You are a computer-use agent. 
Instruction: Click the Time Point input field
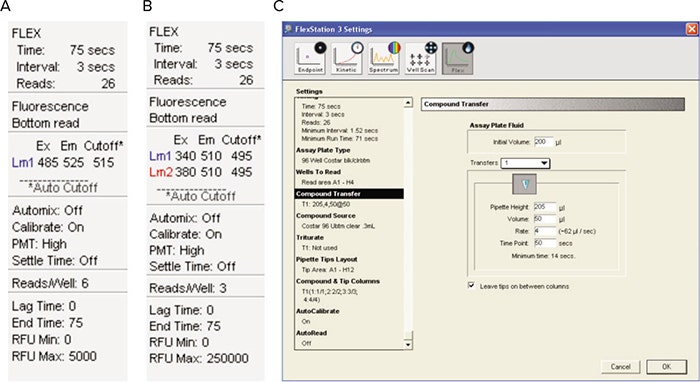(545, 243)
